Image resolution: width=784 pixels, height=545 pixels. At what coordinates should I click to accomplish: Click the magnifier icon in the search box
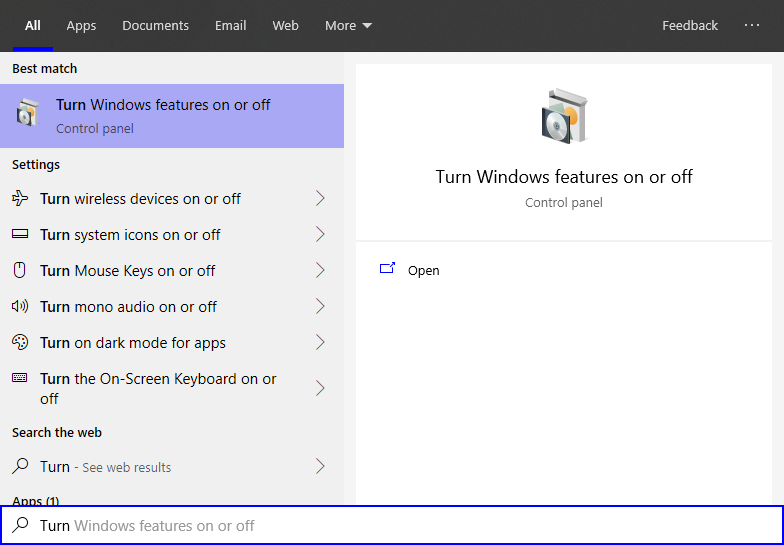(x=20, y=524)
